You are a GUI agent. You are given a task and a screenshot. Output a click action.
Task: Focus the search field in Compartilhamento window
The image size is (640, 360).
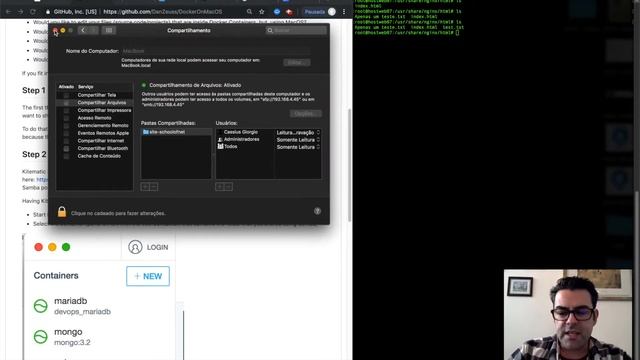pos(296,30)
